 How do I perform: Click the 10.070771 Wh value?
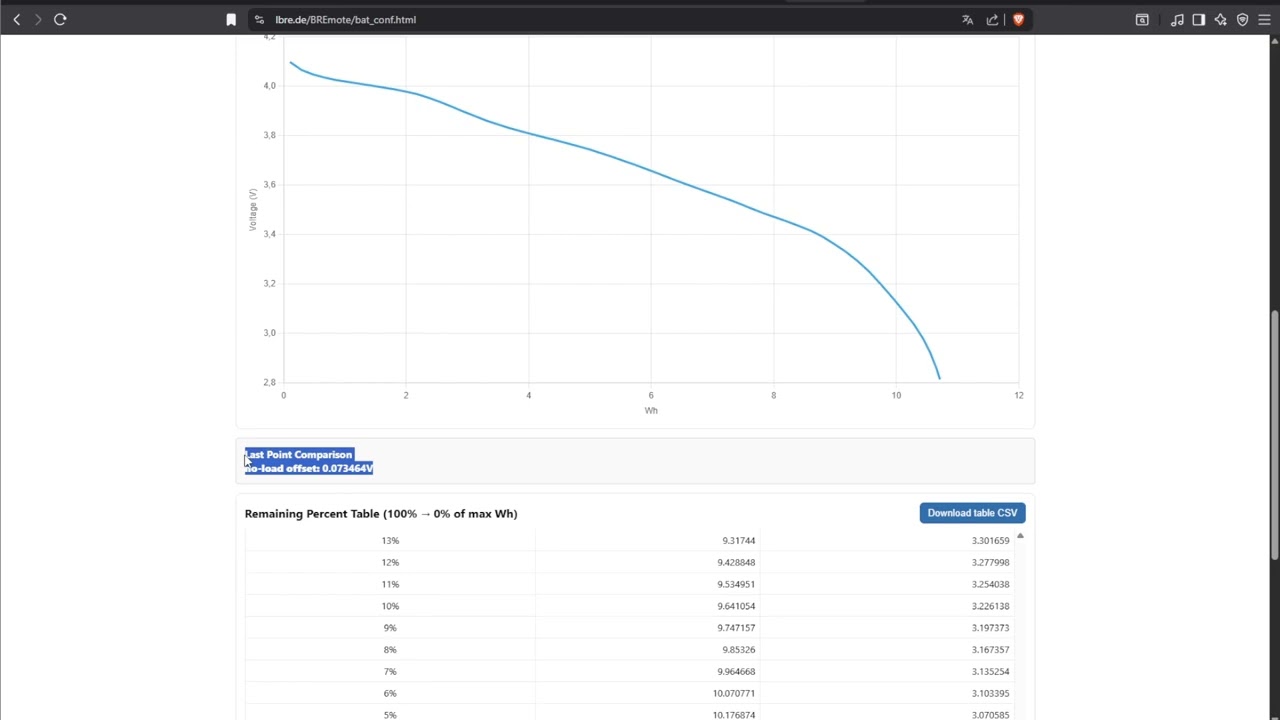click(734, 694)
